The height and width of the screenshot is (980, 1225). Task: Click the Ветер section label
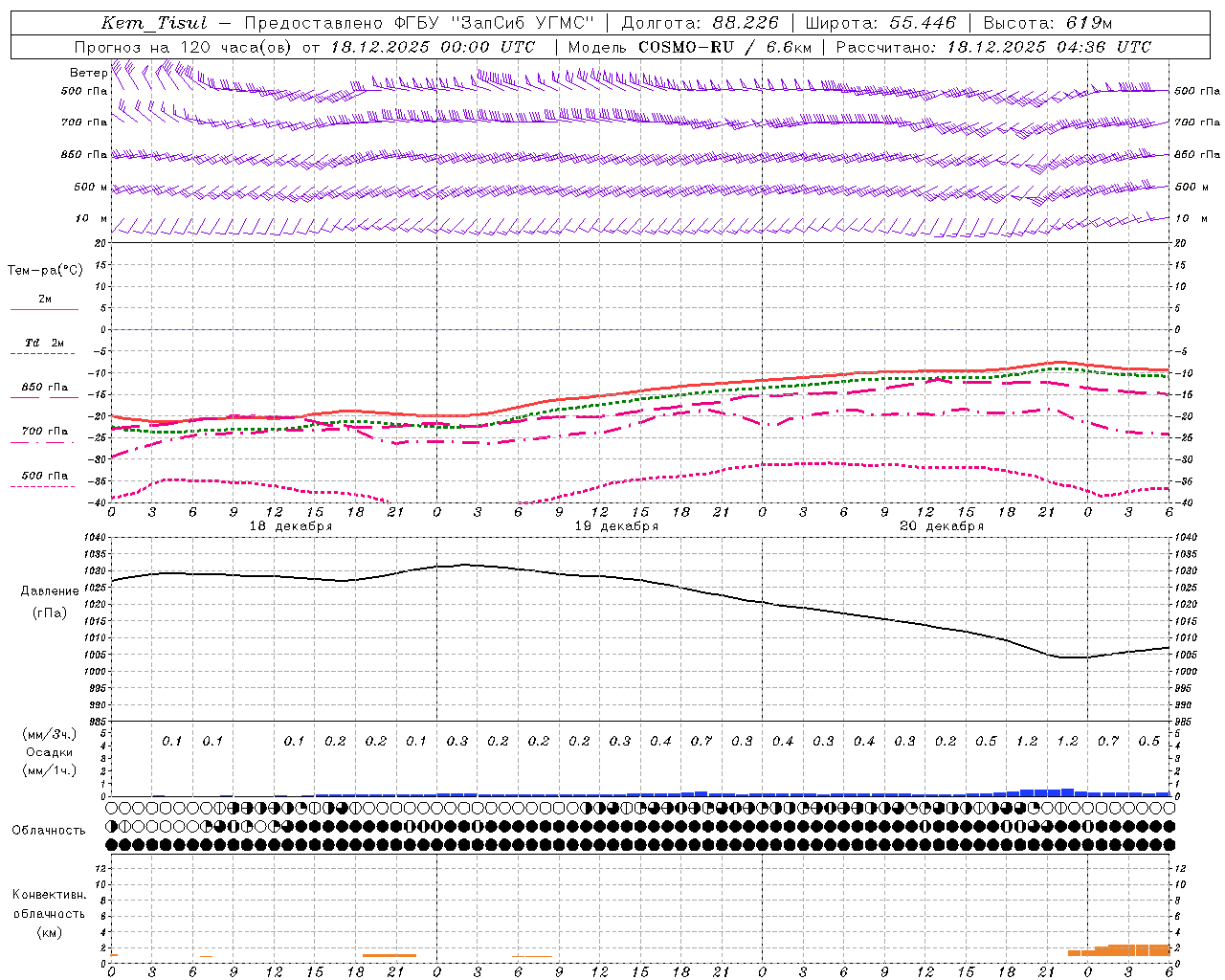[x=89, y=73]
